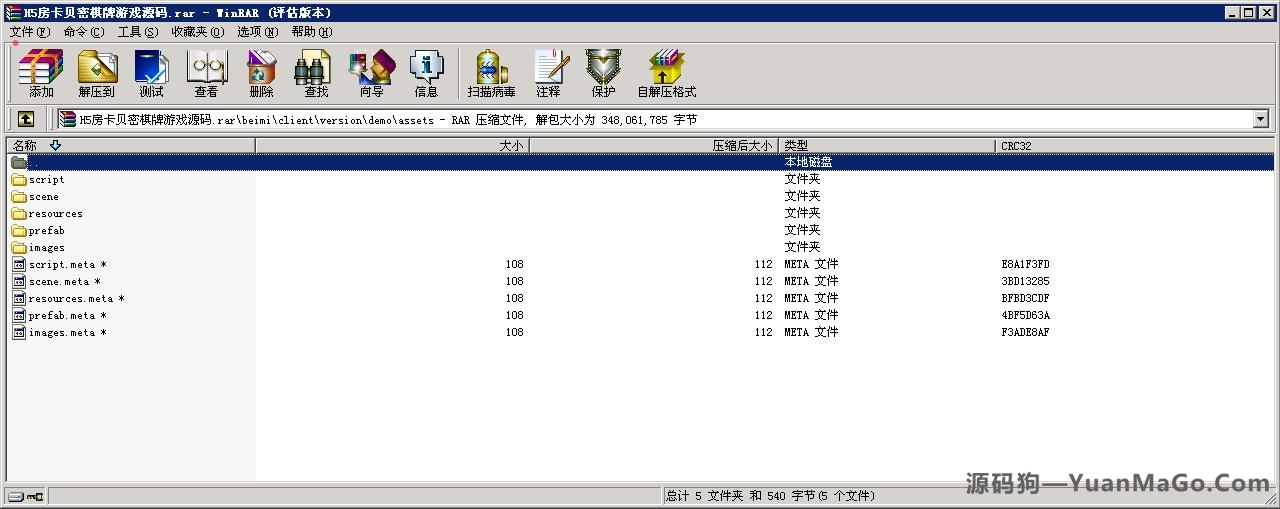Image resolution: width=1280 pixels, height=509 pixels.
Task: Go up one folder level button
Action: click(26, 119)
